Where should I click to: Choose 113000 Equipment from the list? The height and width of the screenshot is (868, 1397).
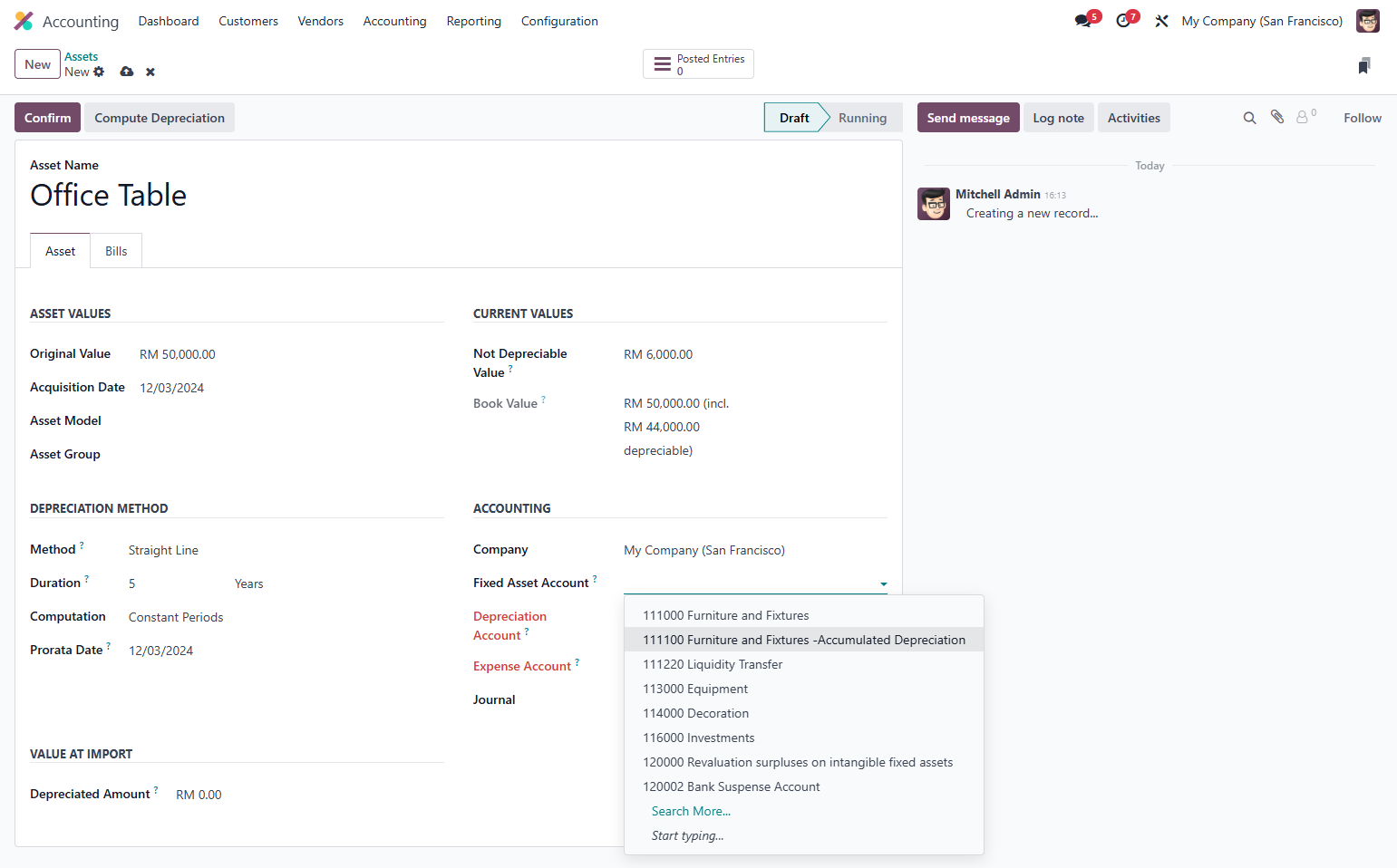[x=804, y=689]
